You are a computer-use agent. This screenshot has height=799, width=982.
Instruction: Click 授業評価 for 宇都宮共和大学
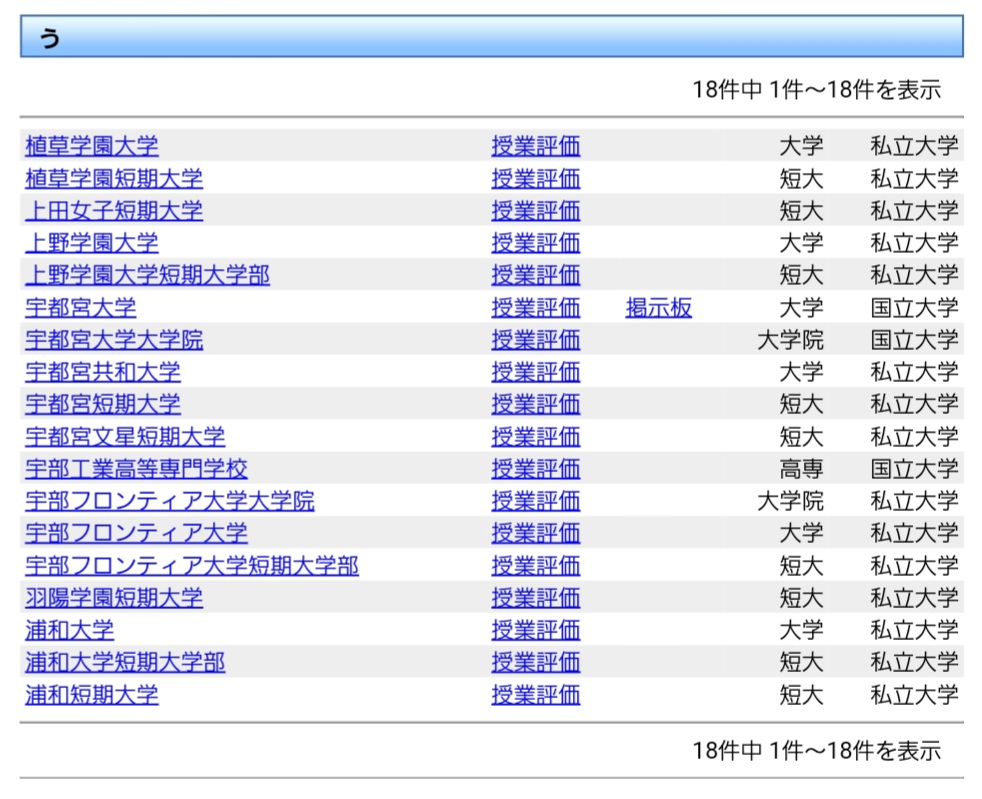point(535,372)
